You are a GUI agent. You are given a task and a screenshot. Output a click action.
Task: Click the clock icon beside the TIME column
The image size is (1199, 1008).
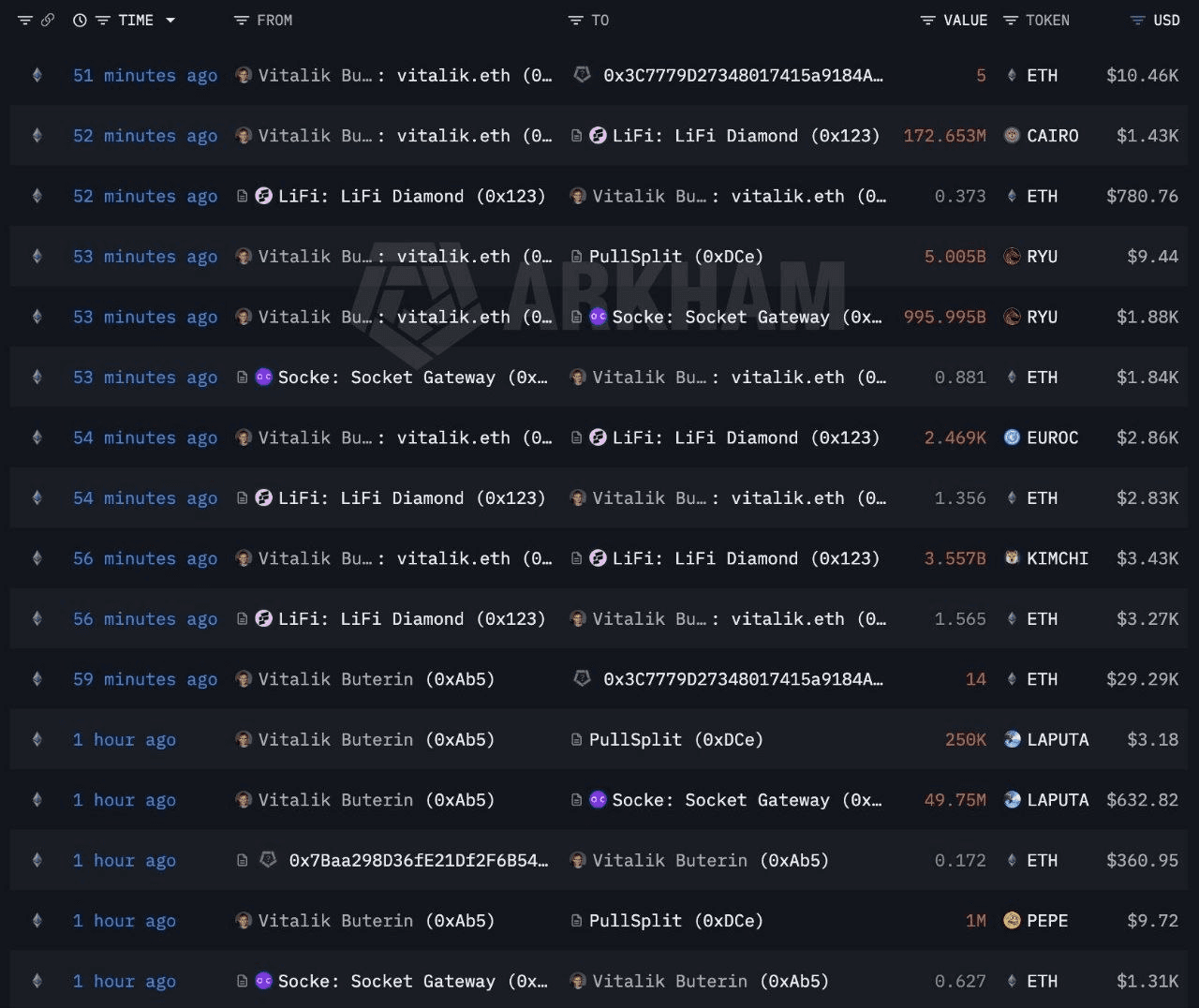[x=79, y=20]
